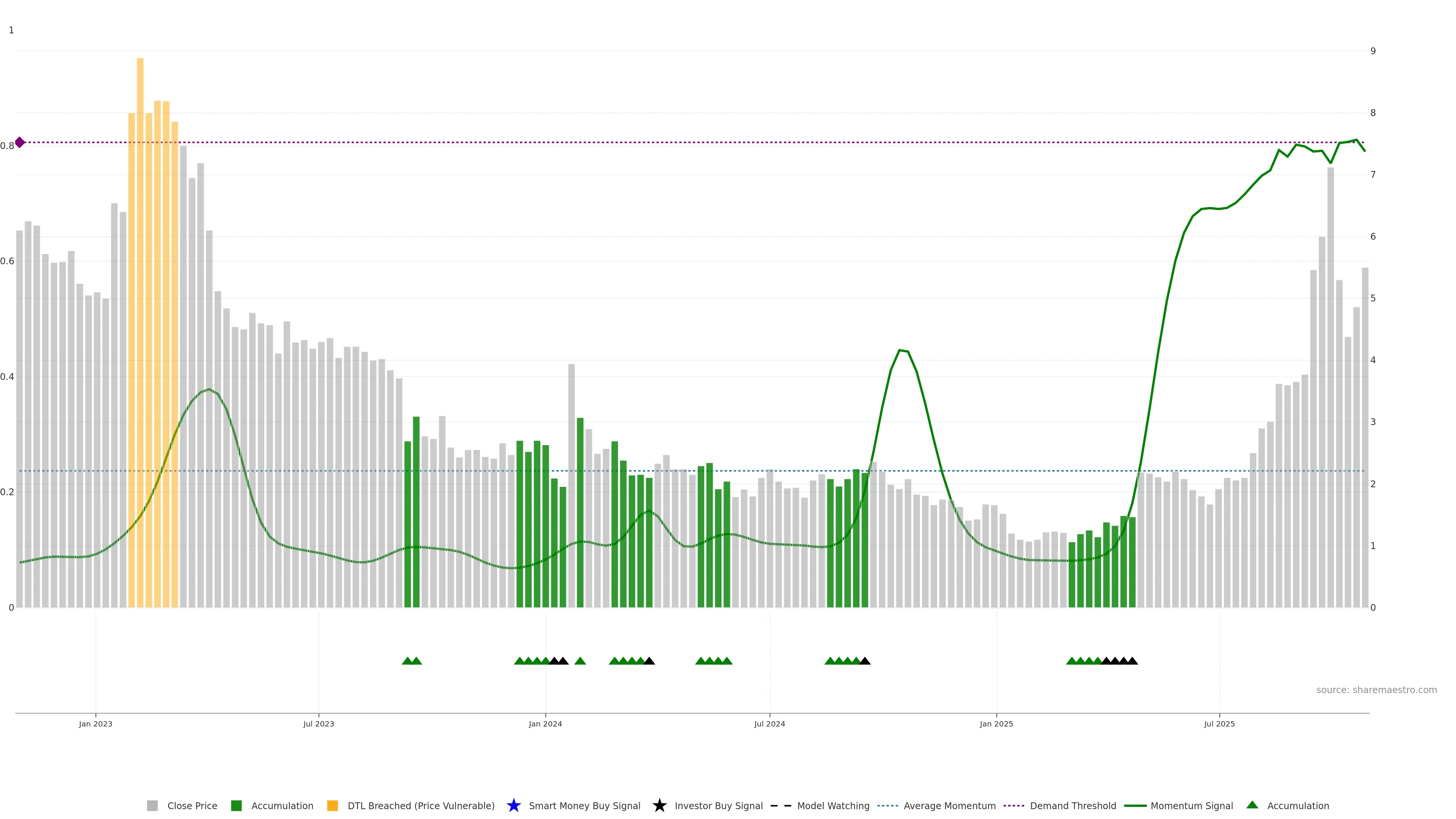The width and height of the screenshot is (1456, 819).
Task: Click the green Accumulation triangle legend icon
Action: pyautogui.click(x=1252, y=805)
